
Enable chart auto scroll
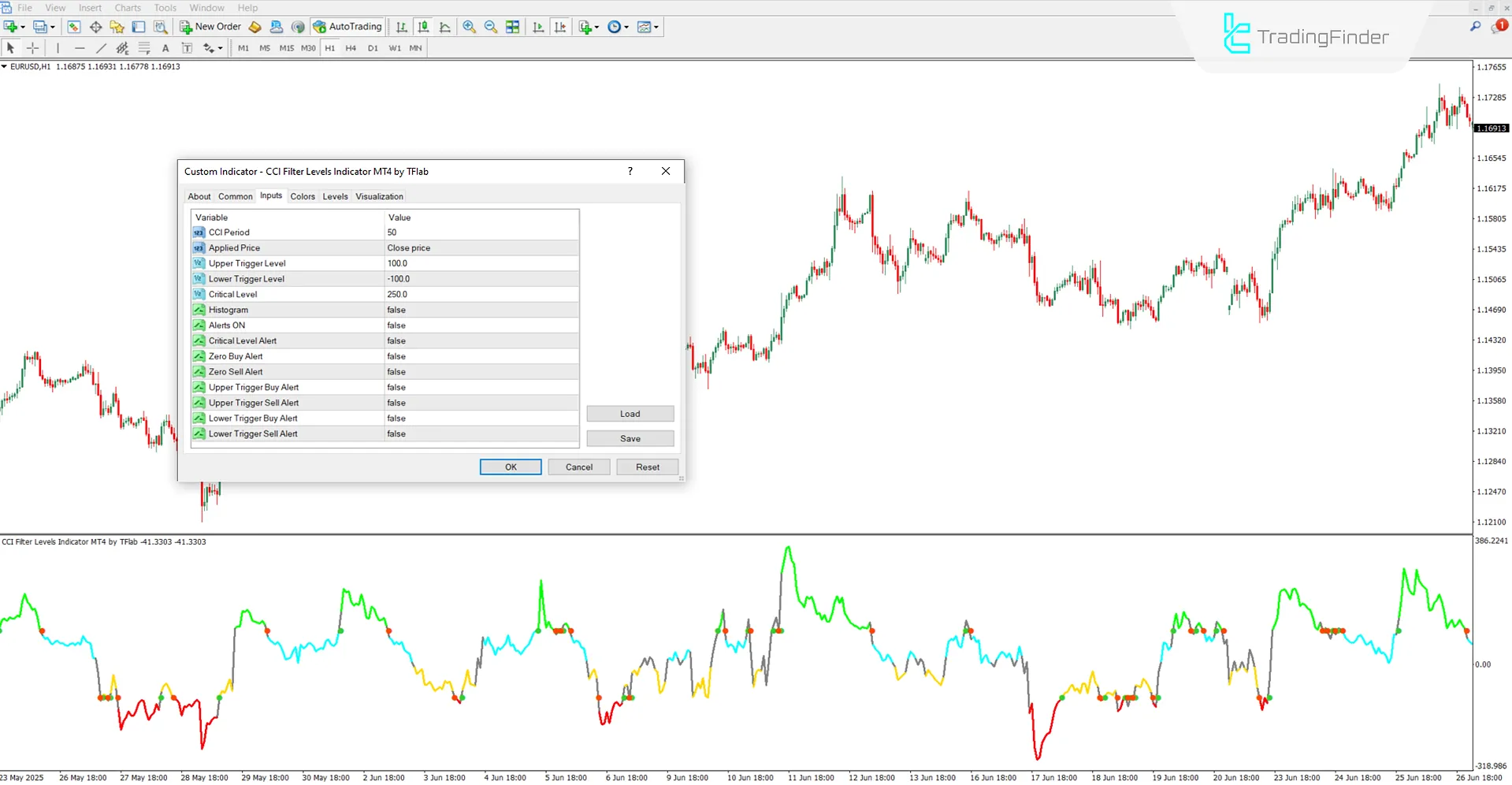[538, 26]
